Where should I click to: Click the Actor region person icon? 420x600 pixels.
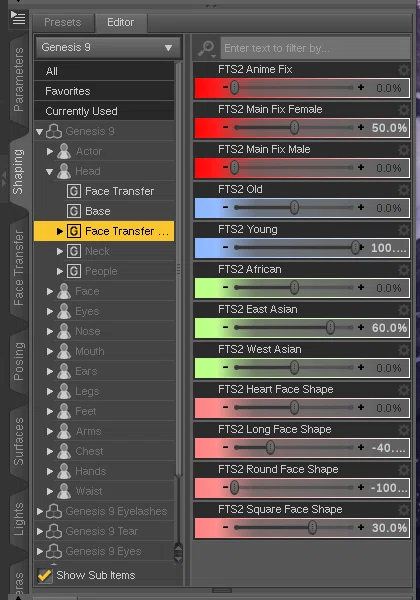[64, 151]
